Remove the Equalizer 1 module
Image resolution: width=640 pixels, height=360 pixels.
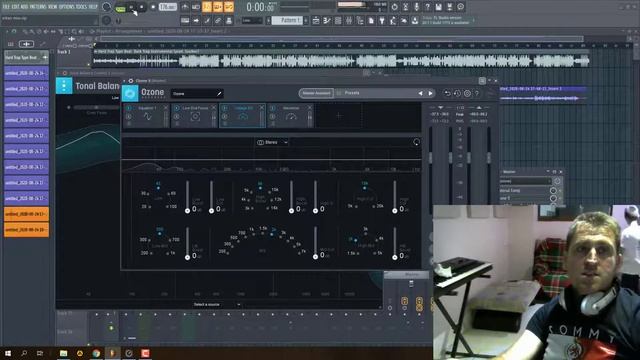166,108
